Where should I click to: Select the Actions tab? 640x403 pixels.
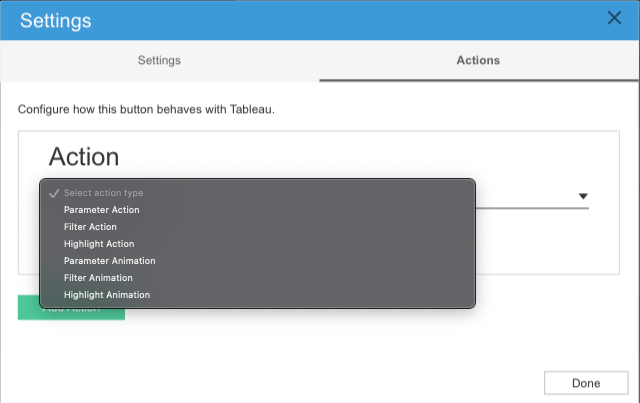coord(478,60)
